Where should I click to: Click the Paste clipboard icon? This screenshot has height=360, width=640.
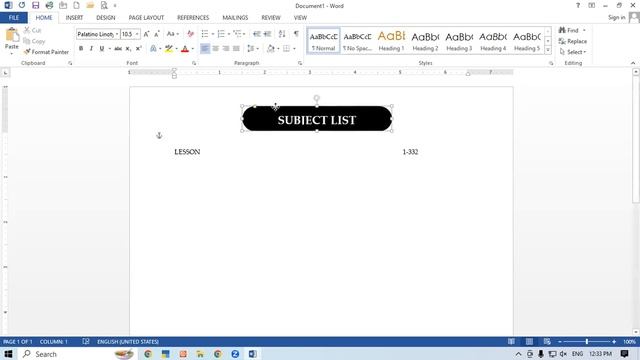tap(12, 35)
